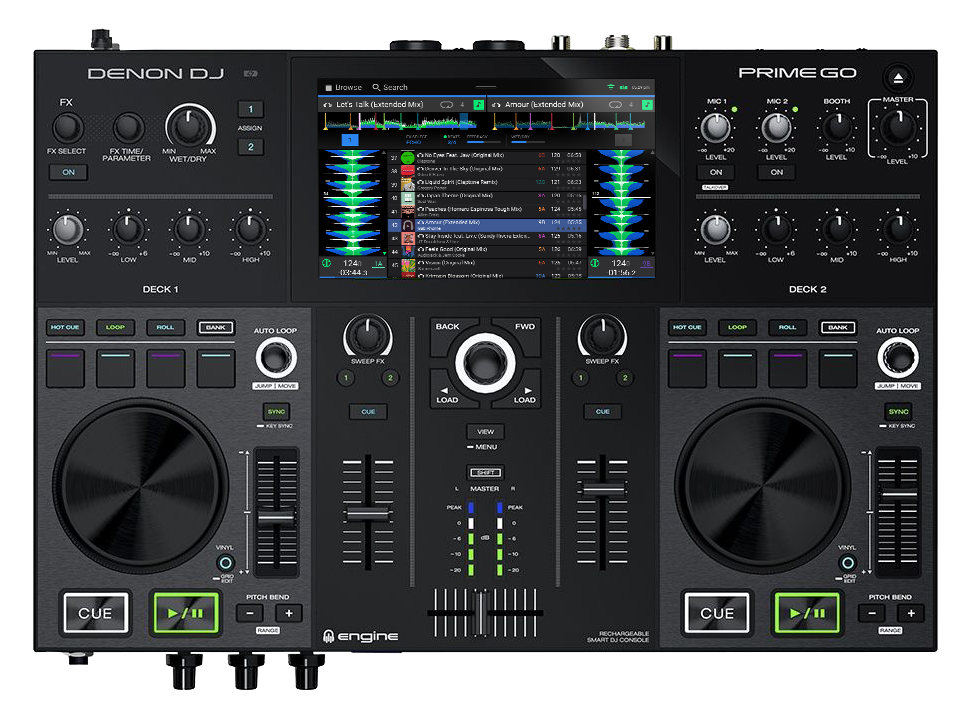Toggle the FX ON button
Image resolution: width=972 pixels, height=720 pixels.
pyautogui.click(x=67, y=172)
